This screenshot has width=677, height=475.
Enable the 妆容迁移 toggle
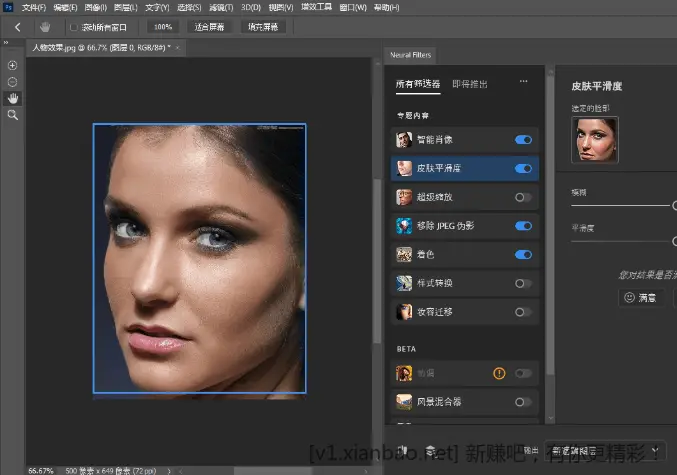(x=523, y=312)
